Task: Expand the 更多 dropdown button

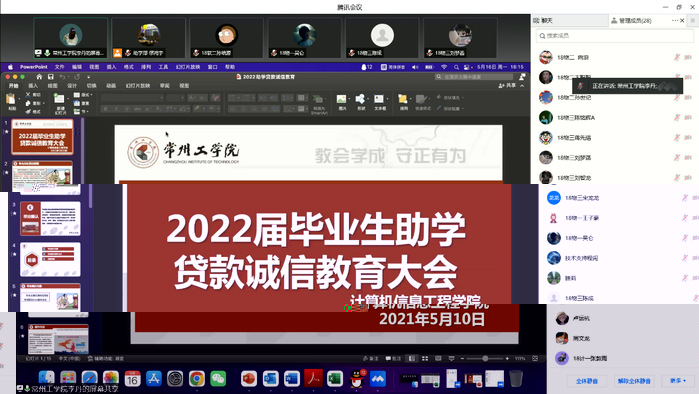Action: point(678,381)
